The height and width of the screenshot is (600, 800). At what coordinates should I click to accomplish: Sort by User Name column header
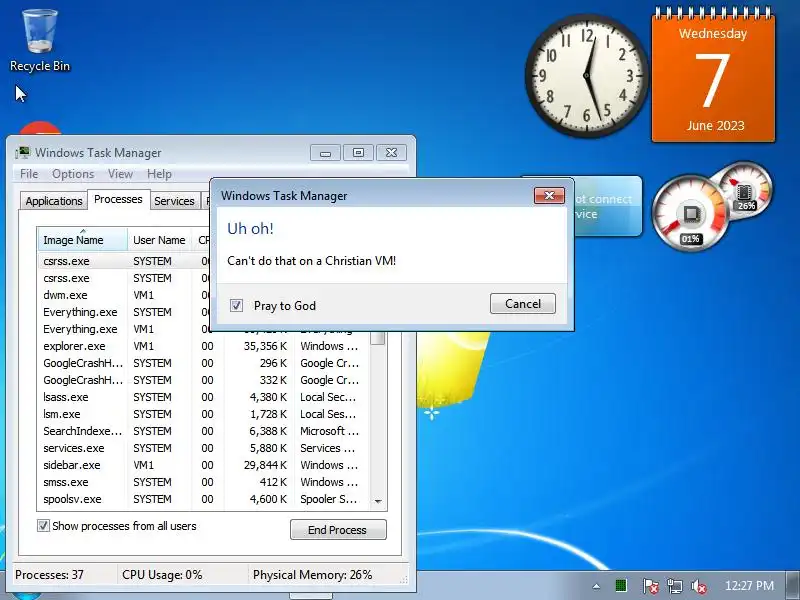[x=159, y=240]
